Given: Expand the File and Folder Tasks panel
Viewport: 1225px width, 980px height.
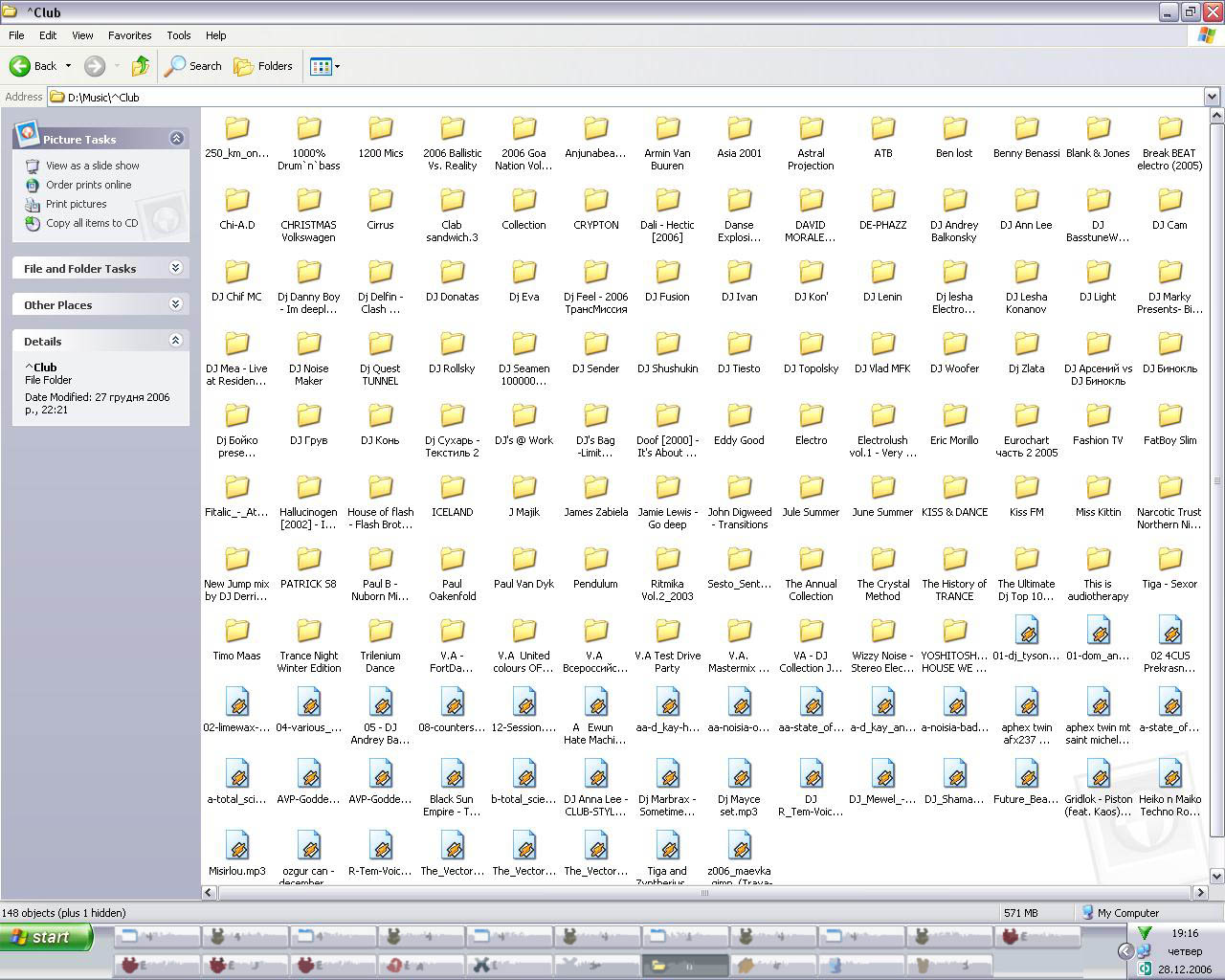Looking at the screenshot, I should [x=176, y=268].
